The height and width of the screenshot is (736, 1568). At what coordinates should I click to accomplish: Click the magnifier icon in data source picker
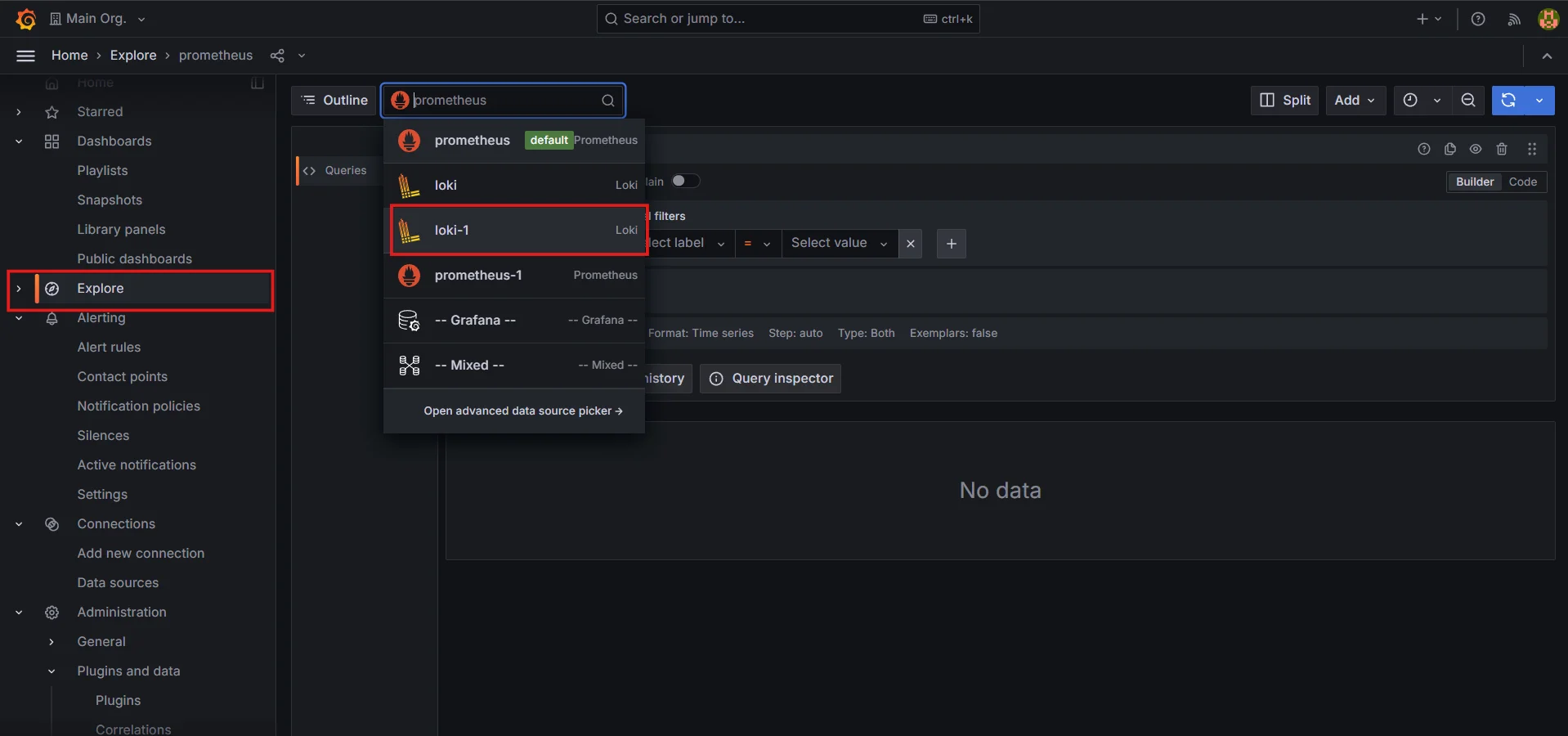608,101
